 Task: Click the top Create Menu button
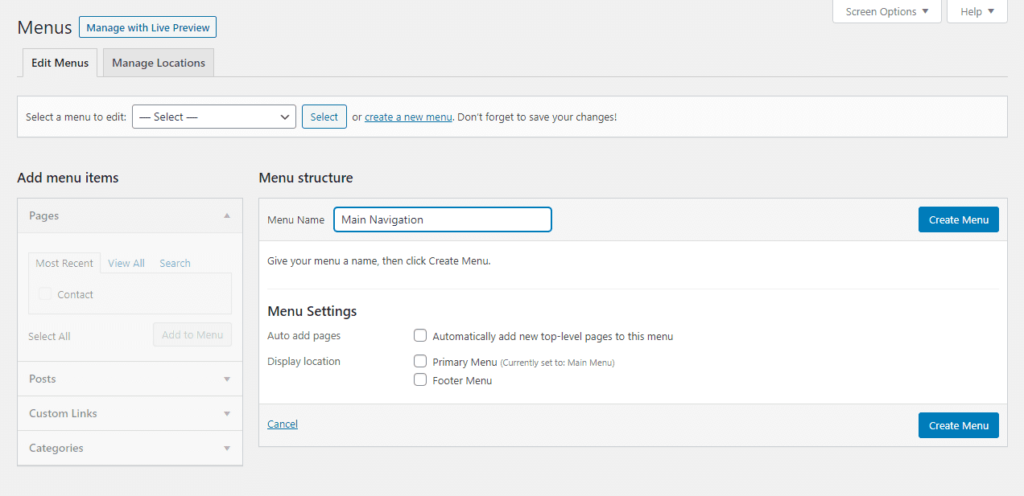pos(958,220)
